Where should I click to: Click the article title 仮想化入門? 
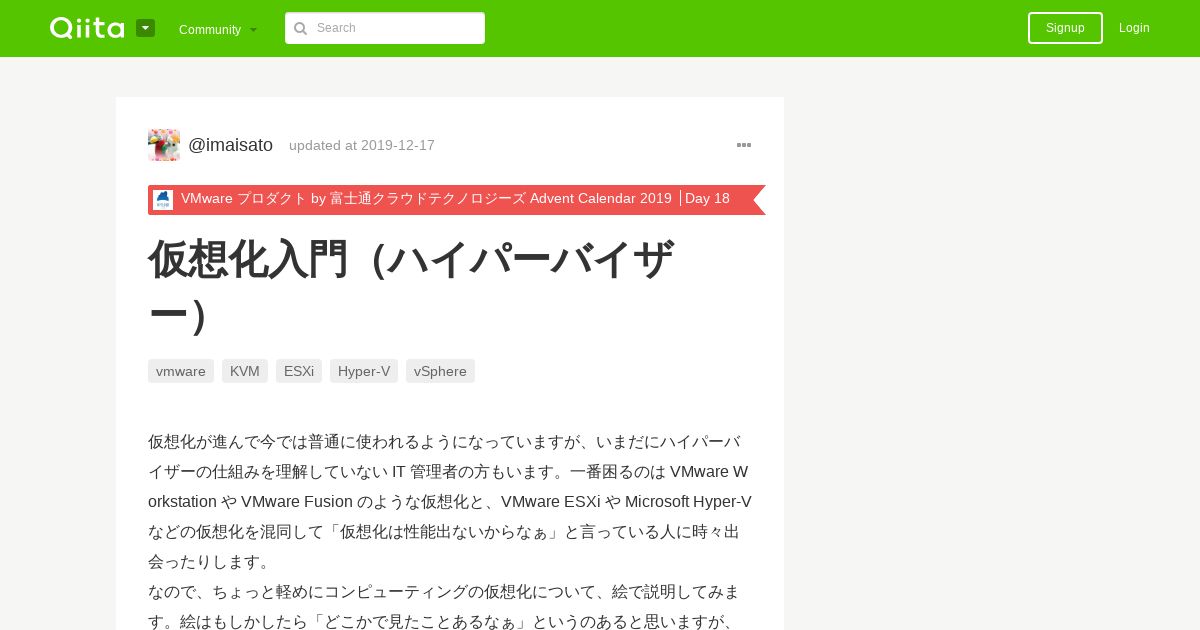[x=411, y=287]
